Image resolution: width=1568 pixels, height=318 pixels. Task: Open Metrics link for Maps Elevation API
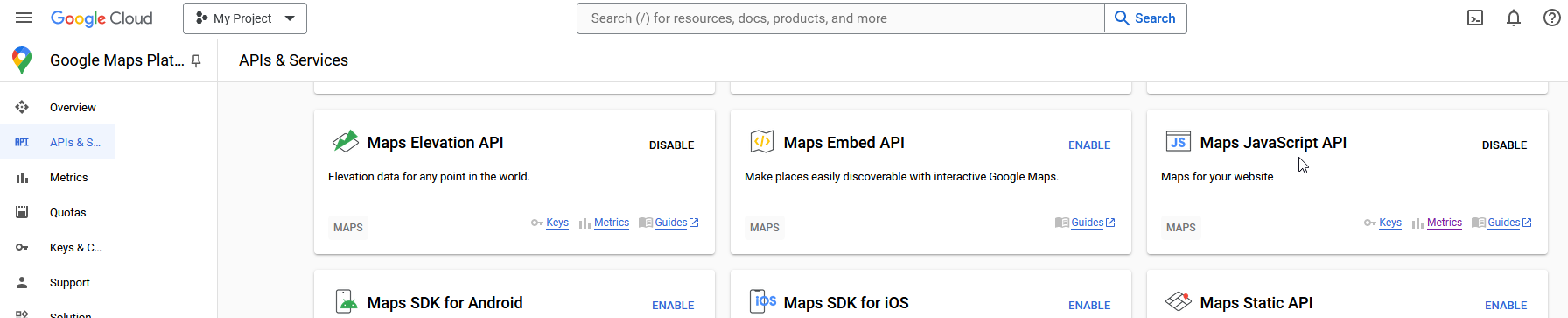point(612,223)
